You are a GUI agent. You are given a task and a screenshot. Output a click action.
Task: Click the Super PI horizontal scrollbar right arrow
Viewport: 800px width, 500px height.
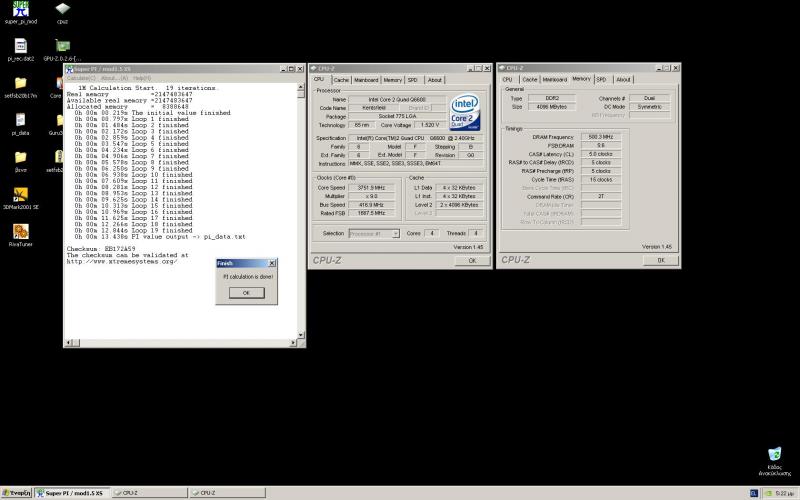pos(293,342)
